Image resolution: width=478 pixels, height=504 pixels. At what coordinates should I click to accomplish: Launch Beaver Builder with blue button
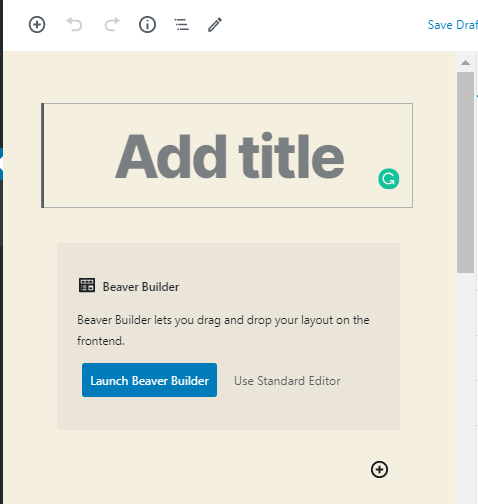[149, 380]
